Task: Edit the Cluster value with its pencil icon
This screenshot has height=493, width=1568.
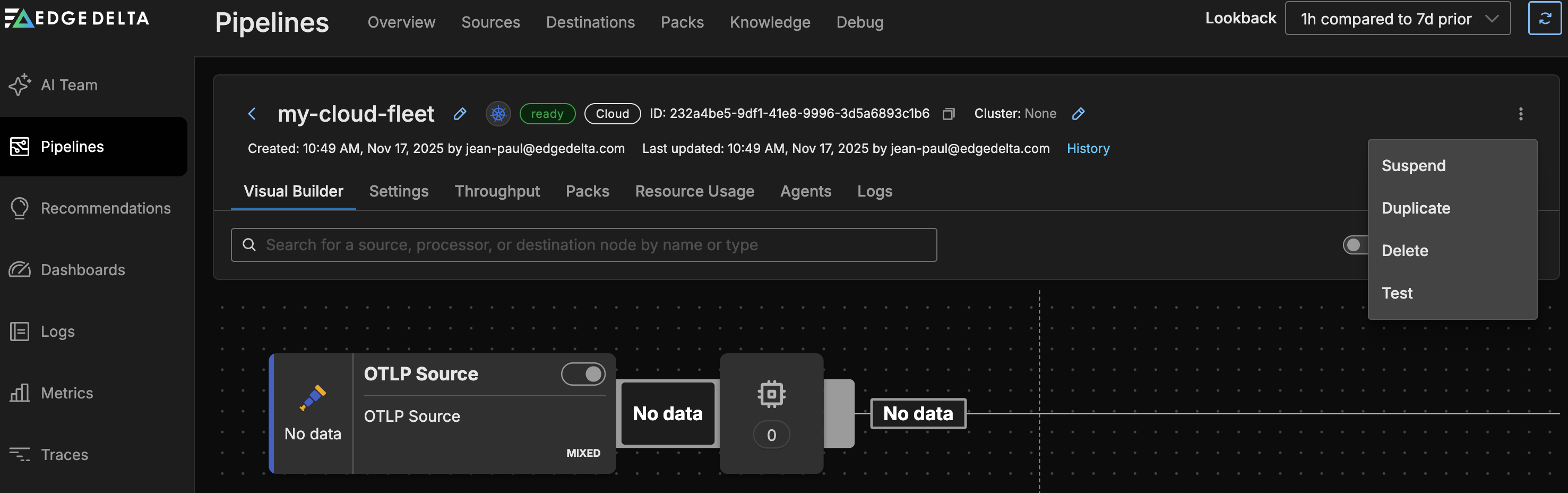Action: [1078, 114]
